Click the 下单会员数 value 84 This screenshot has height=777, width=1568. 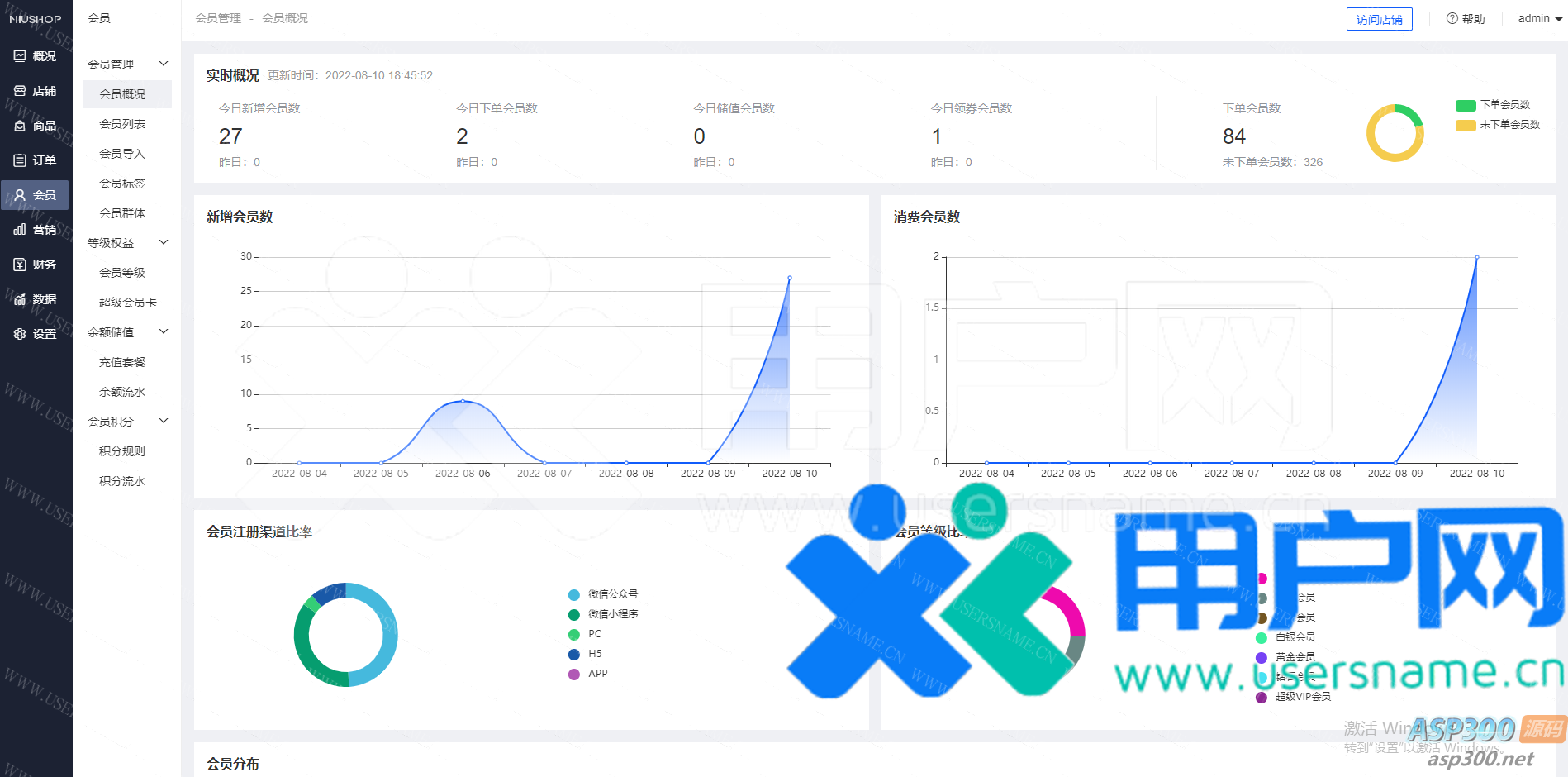(x=1234, y=136)
